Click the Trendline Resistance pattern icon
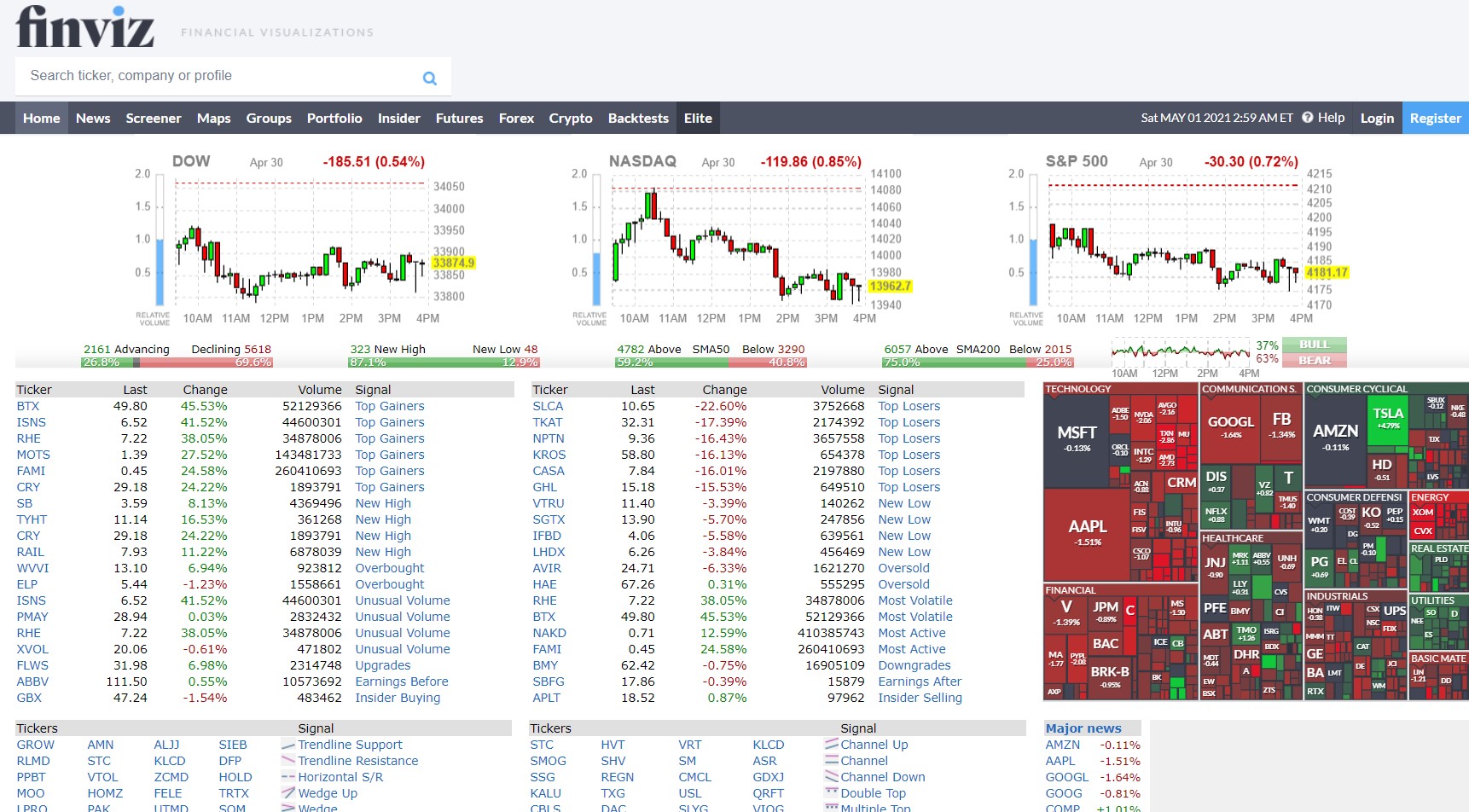1469x812 pixels. [288, 761]
